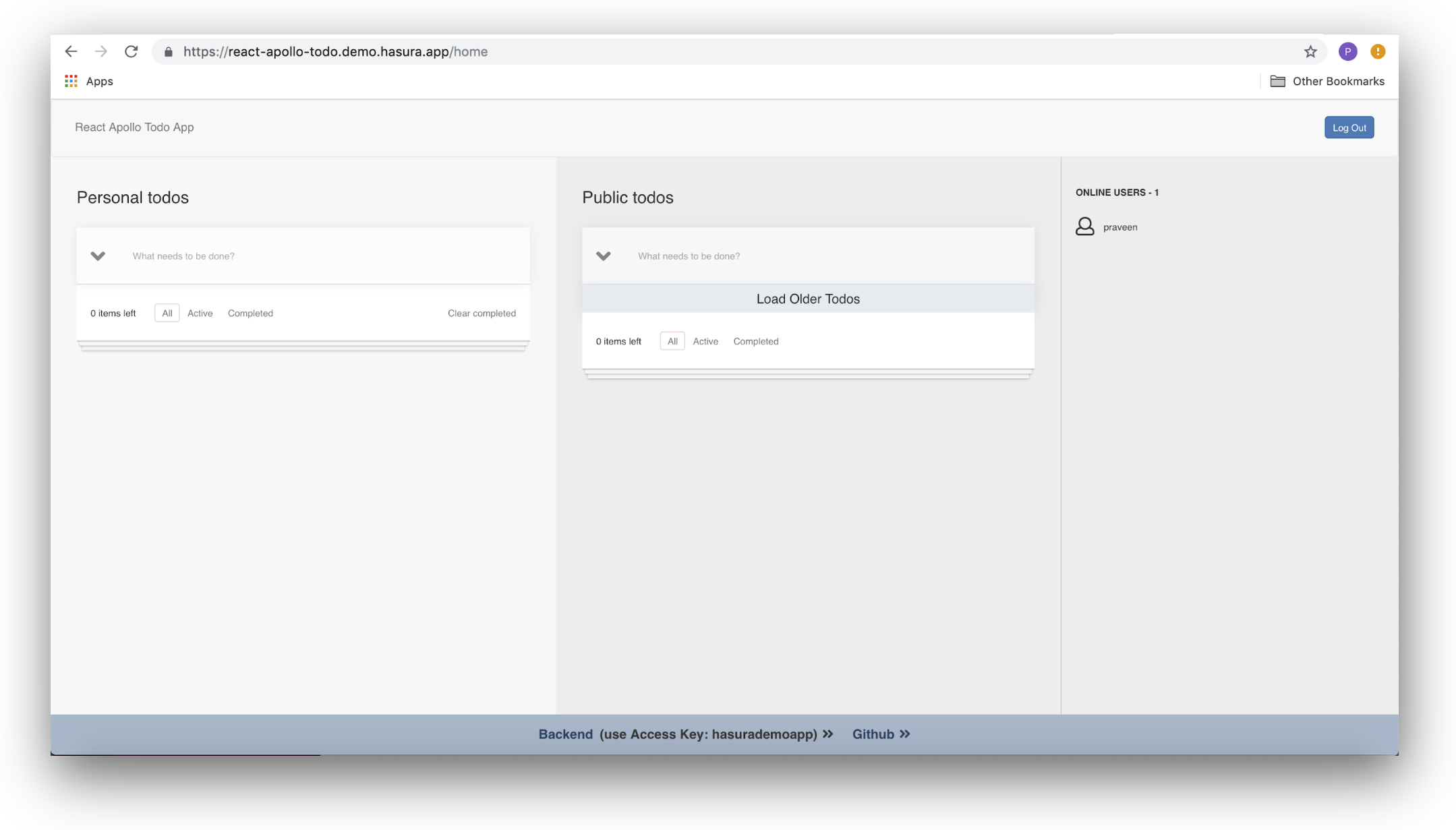
Task: Click Load Older Todos button
Action: click(x=808, y=299)
